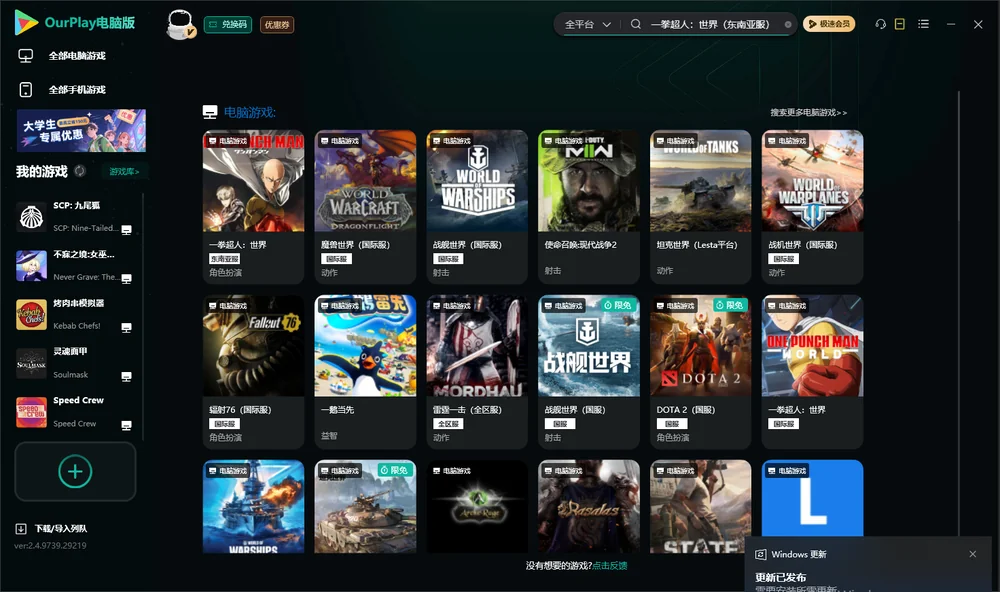This screenshot has height=592, width=1000.
Task: Open Arche Rage game card
Action: coord(477,507)
